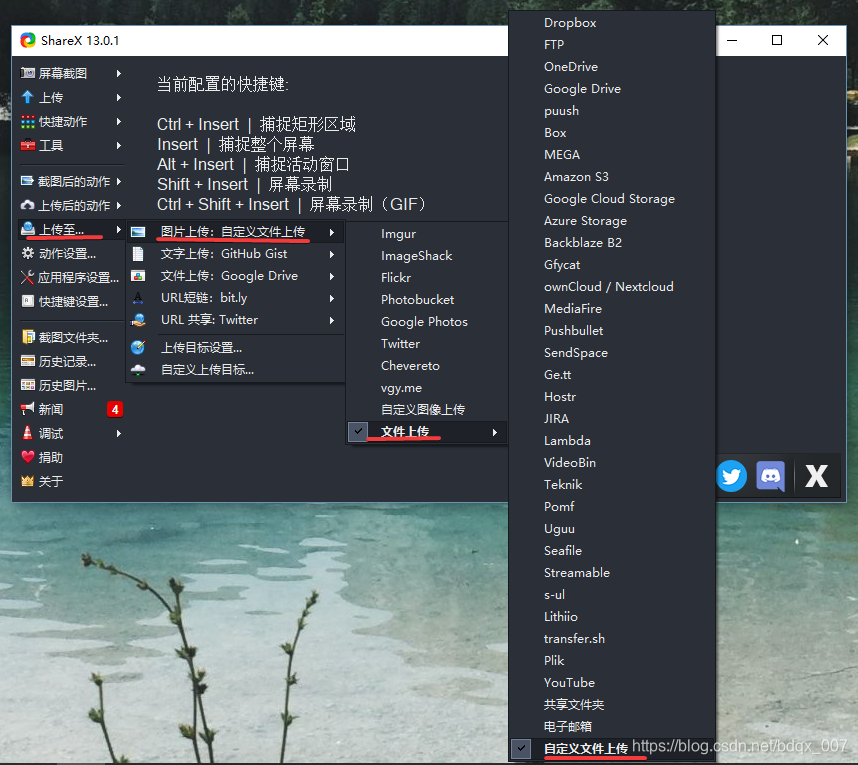Screen dimensions: 858x765
Task: Expand the 上传 submenu arrow
Action: [x=119, y=97]
